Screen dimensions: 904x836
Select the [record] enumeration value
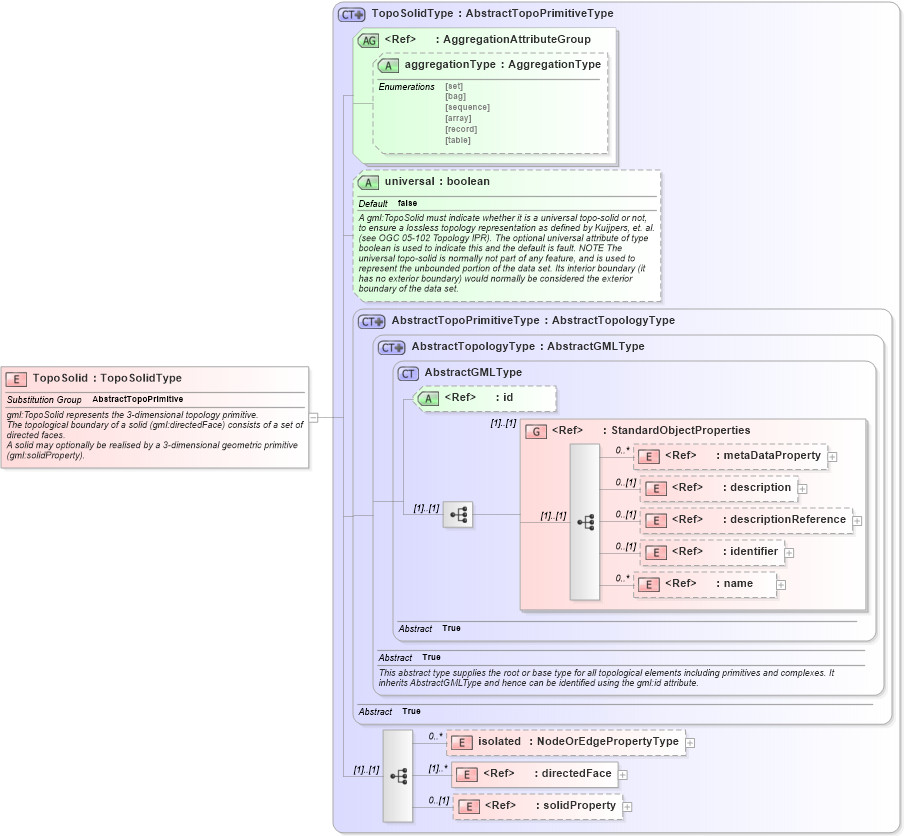[x=461, y=129]
